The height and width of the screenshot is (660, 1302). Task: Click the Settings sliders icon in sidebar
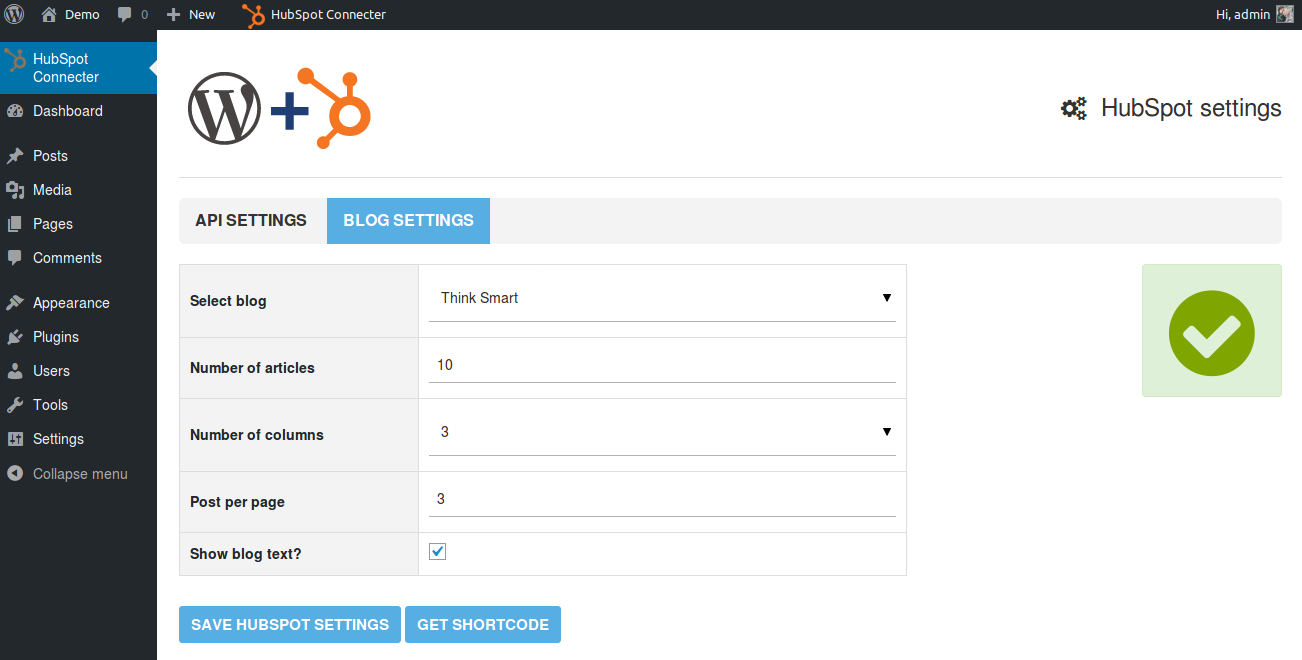coord(15,439)
